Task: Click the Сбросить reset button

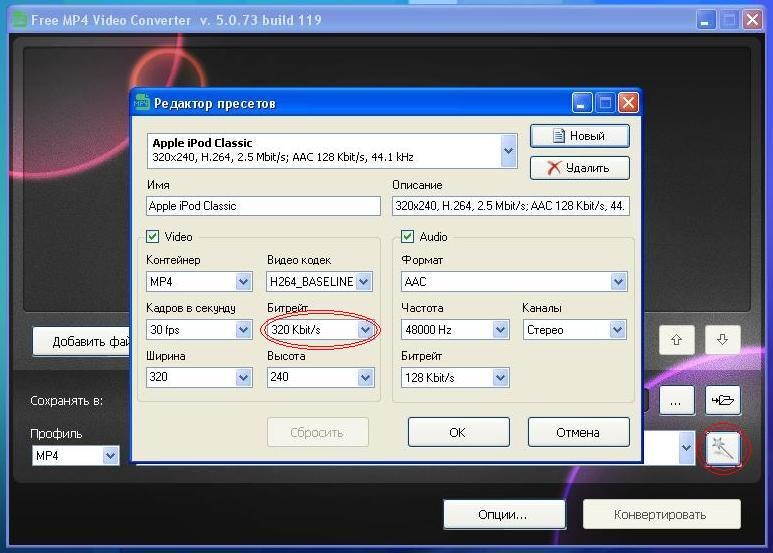Action: click(x=318, y=432)
